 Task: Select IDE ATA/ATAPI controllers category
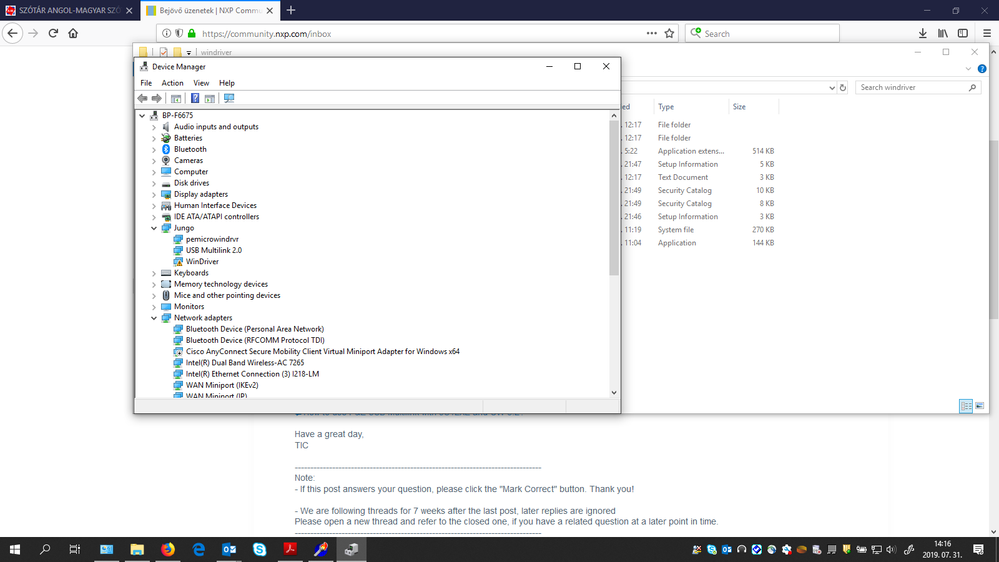[x=216, y=217]
